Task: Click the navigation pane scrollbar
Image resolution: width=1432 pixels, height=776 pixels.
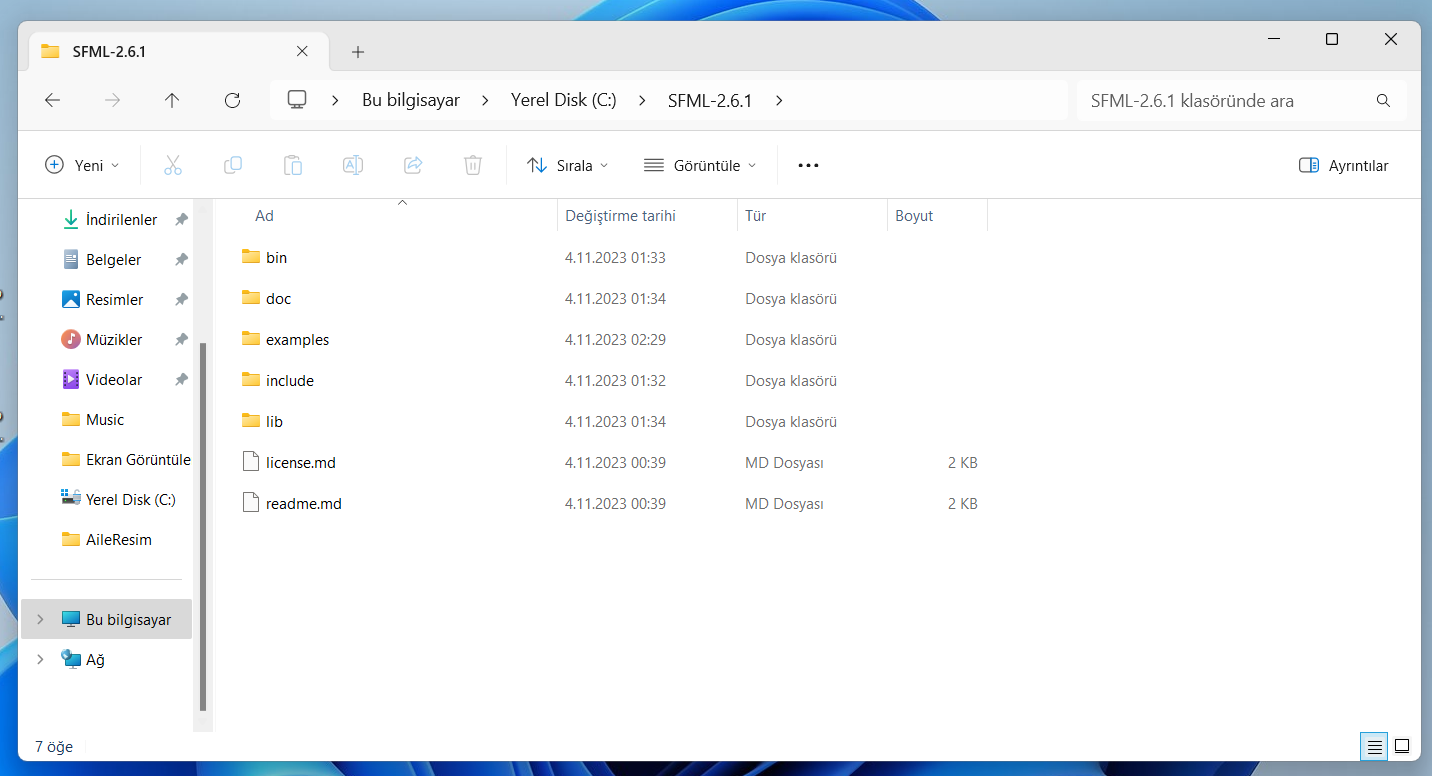Action: point(203,525)
